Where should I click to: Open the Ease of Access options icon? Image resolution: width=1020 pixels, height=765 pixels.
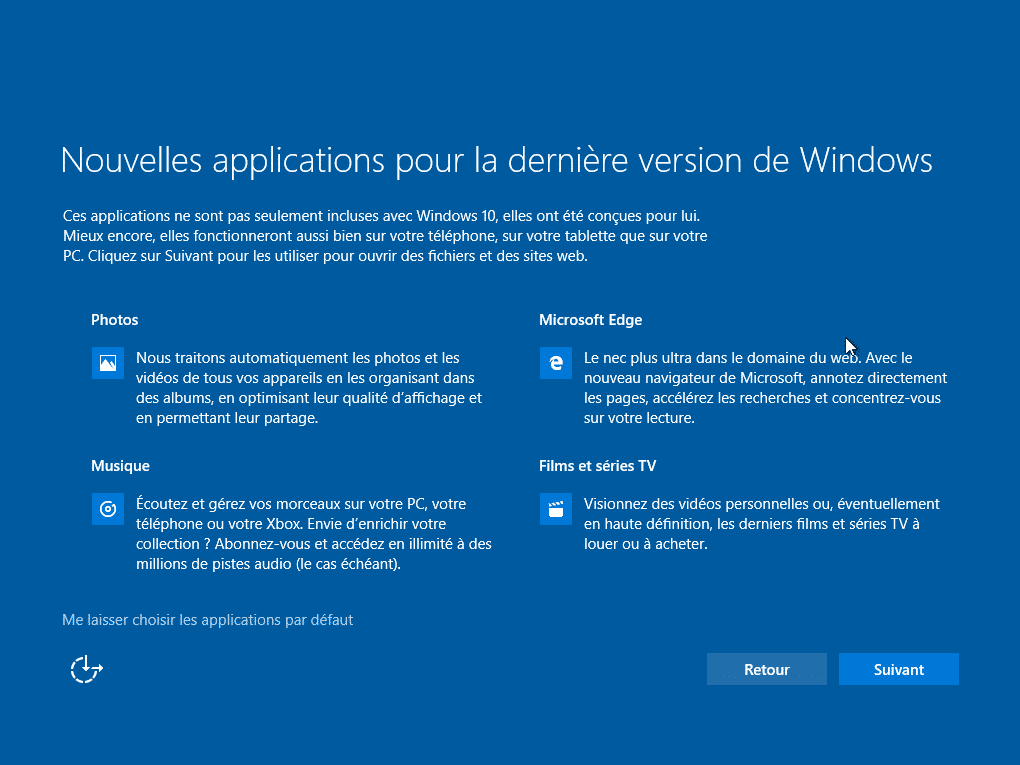click(x=87, y=669)
